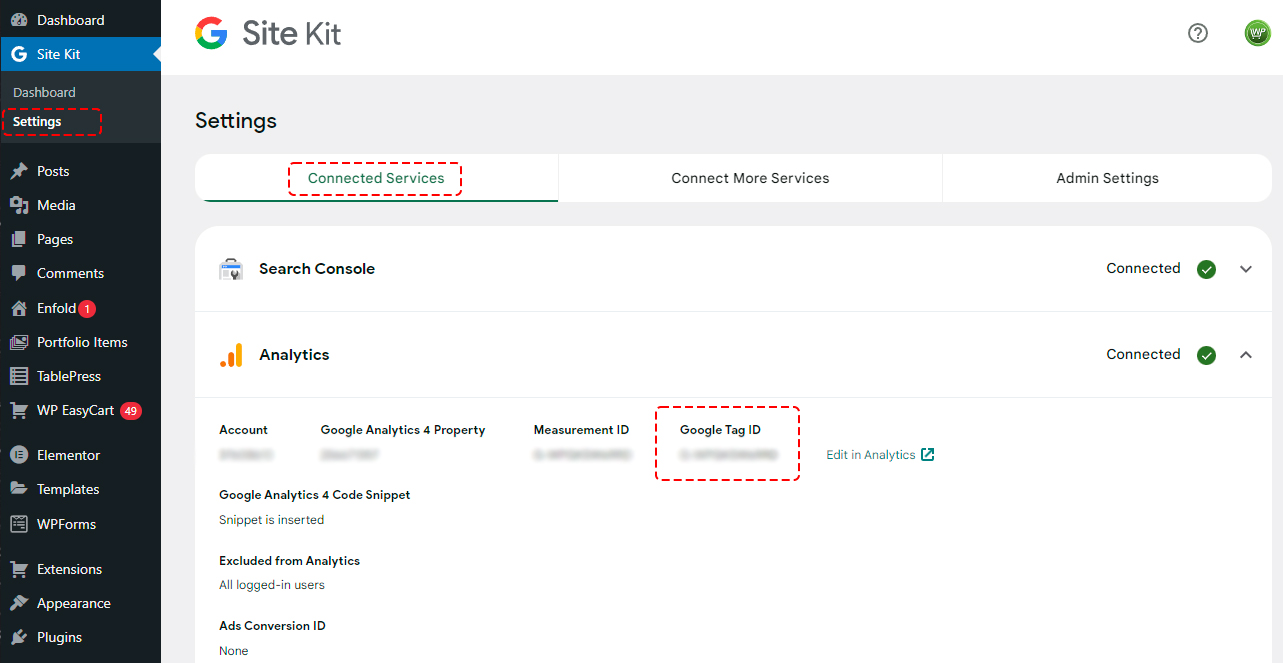Click the Google Site Kit logo
Image resolution: width=1283 pixels, height=663 pixels.
pos(268,34)
